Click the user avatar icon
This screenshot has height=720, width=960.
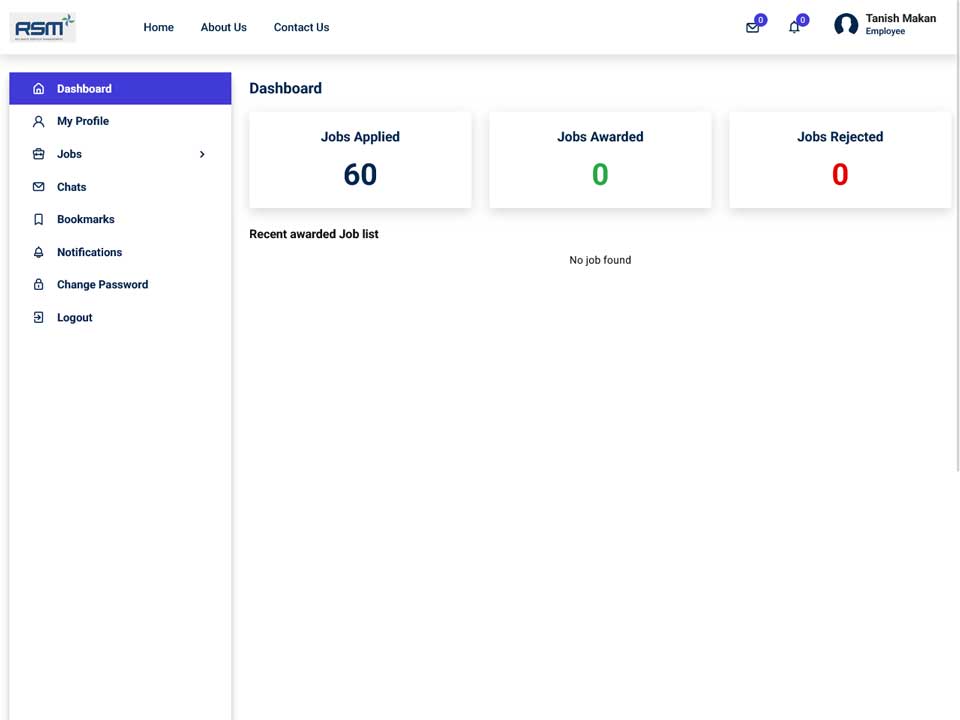click(846, 25)
